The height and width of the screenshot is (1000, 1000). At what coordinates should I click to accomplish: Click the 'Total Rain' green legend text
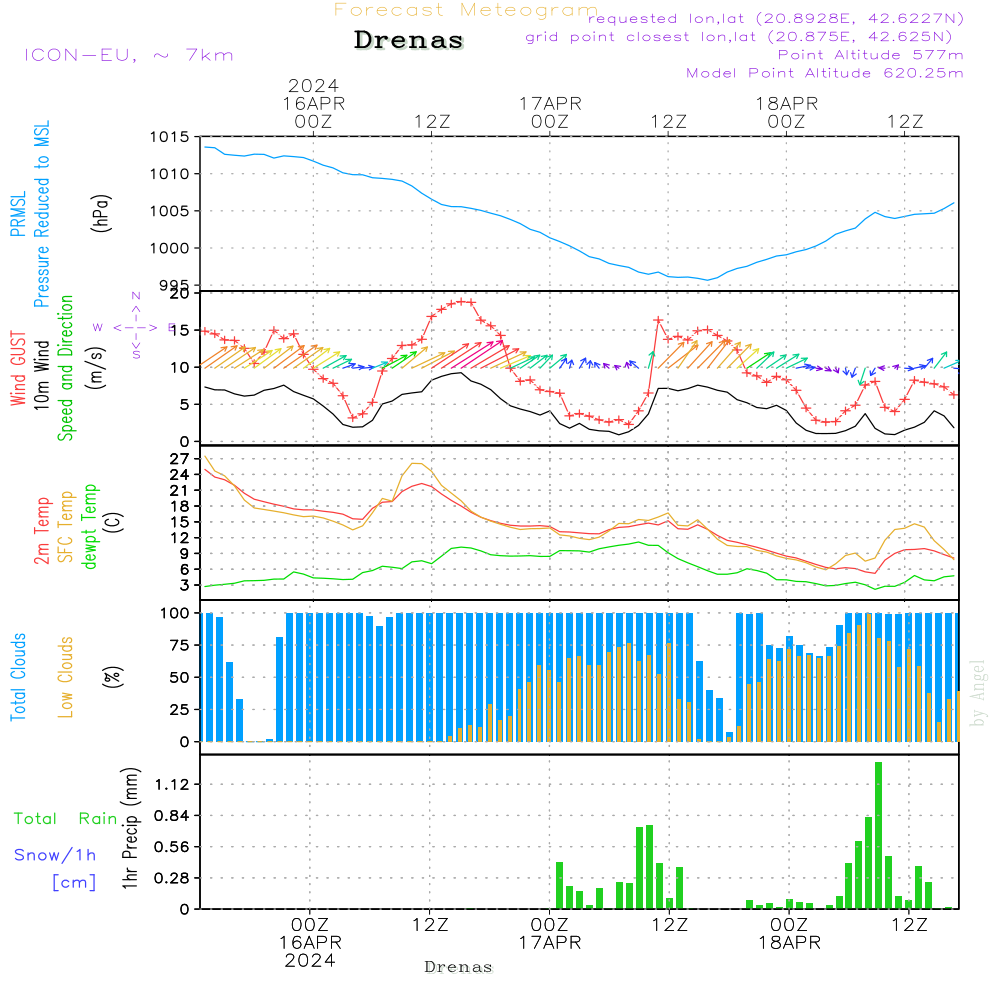coord(66,819)
